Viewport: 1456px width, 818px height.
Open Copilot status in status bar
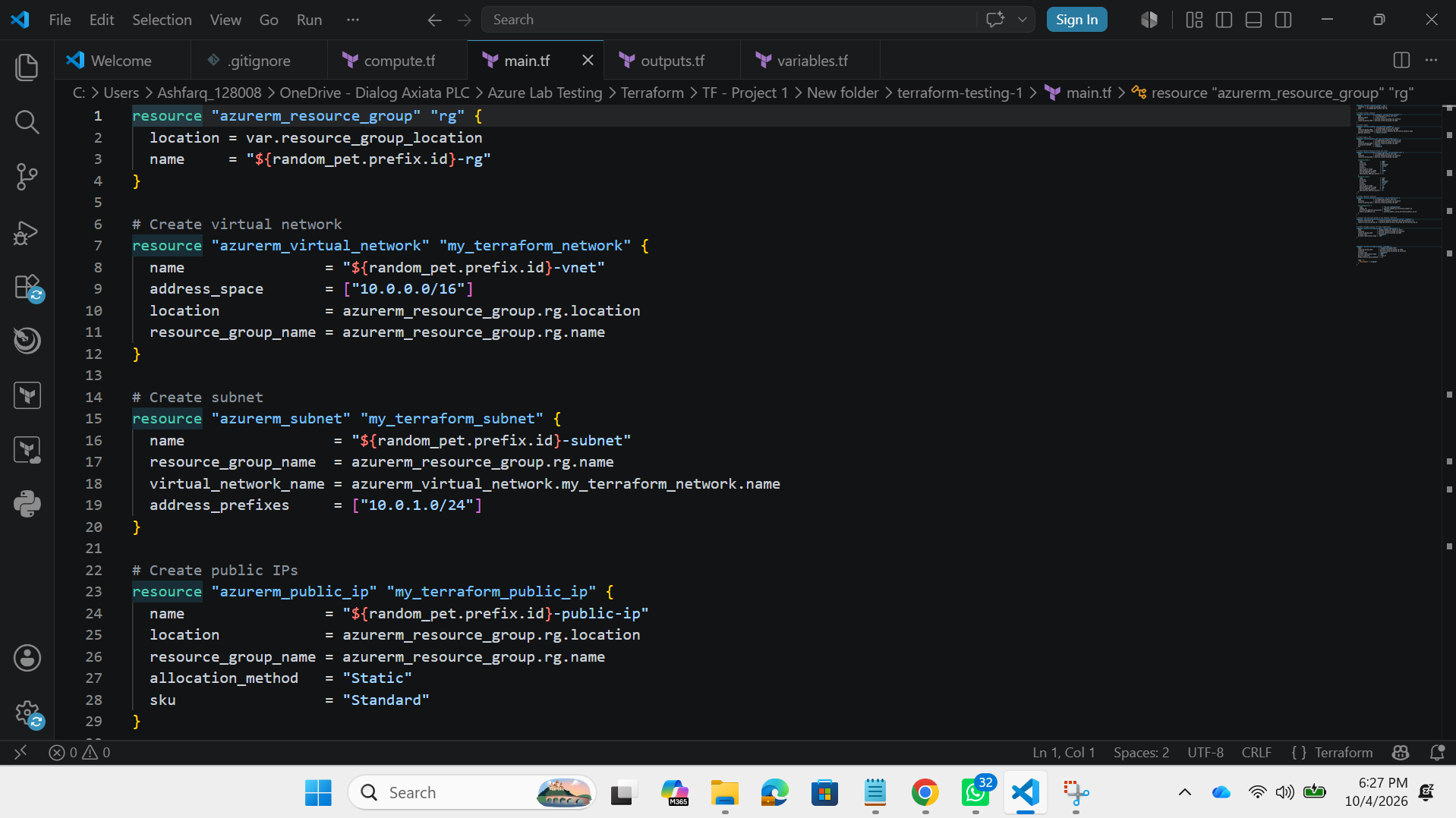[x=1401, y=752]
